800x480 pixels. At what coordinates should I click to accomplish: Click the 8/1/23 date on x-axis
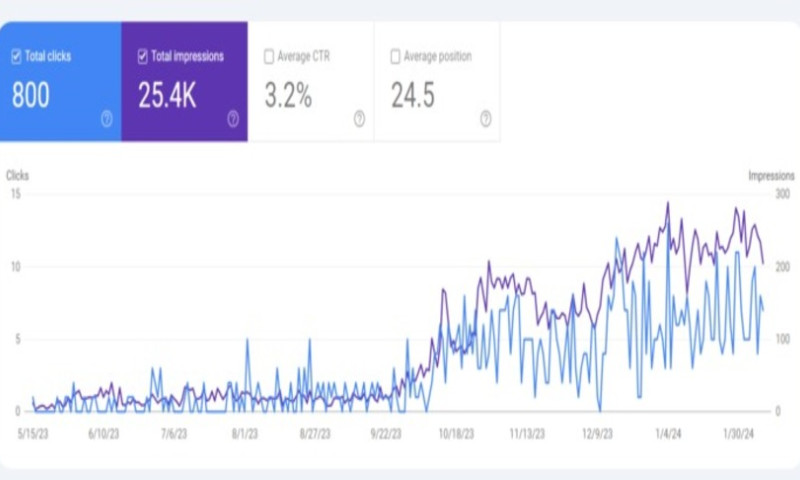point(244,435)
